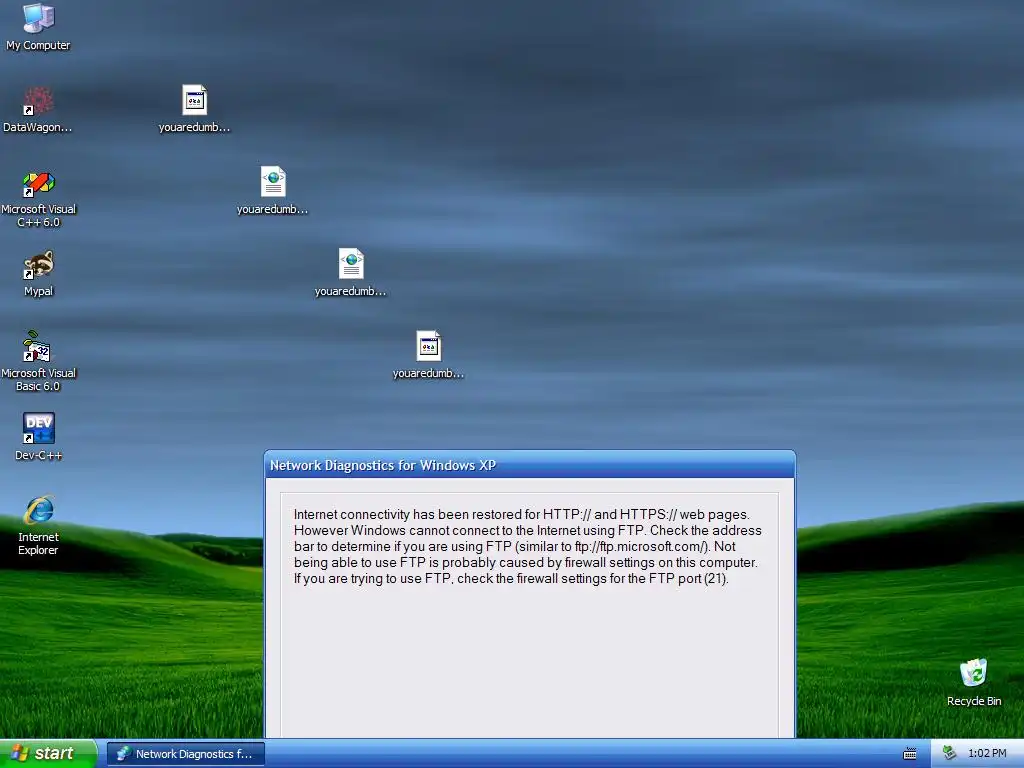1024x768 pixels.
Task: Click the diagnostics message about FTP connectivity
Action: coord(528,547)
